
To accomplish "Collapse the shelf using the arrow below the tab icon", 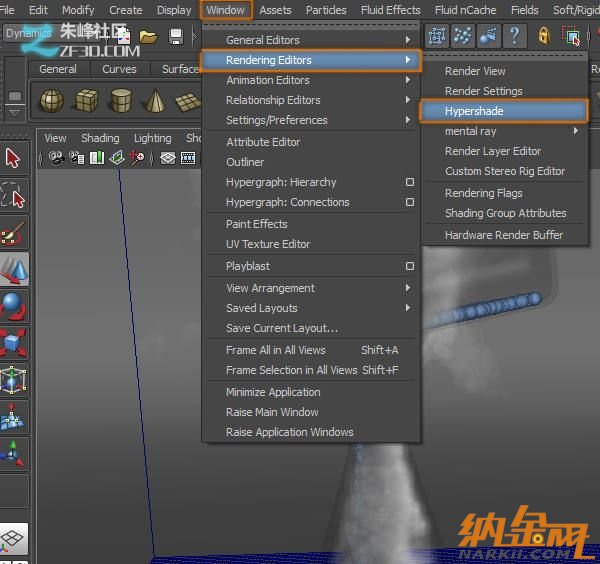I will coord(15,113).
